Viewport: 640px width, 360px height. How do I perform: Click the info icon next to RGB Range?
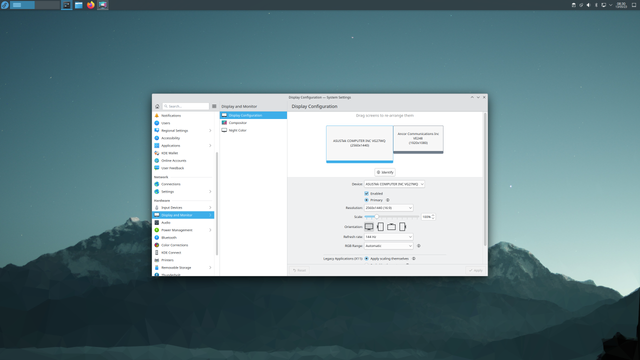418,246
